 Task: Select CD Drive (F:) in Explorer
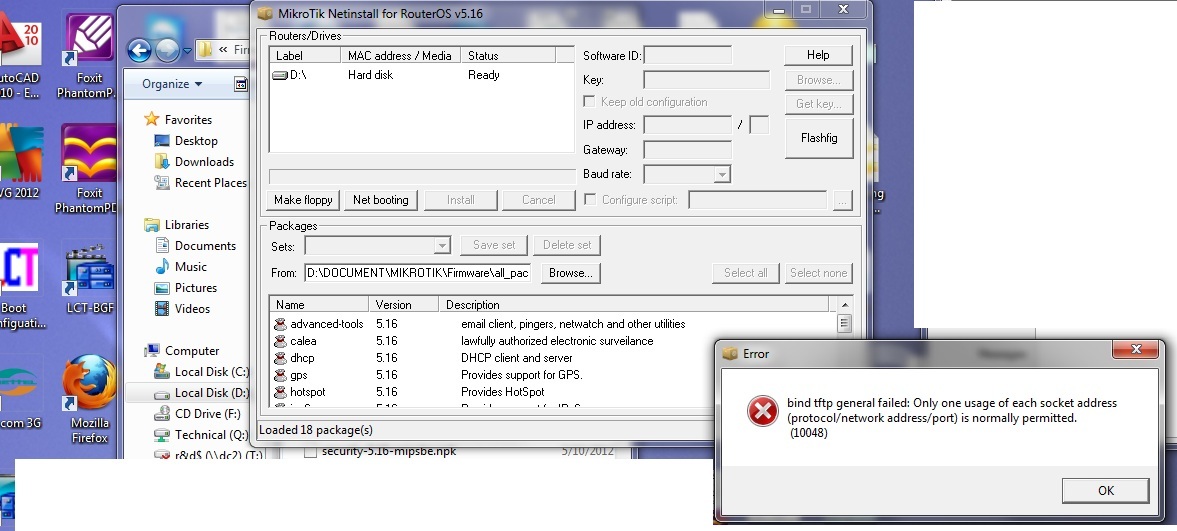[207, 414]
